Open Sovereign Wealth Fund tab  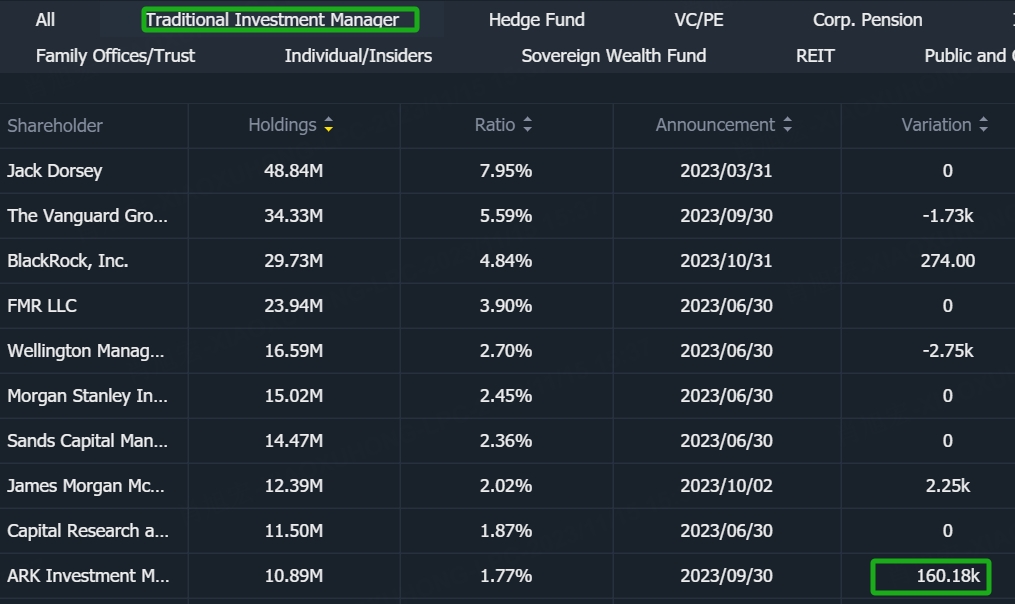click(613, 56)
